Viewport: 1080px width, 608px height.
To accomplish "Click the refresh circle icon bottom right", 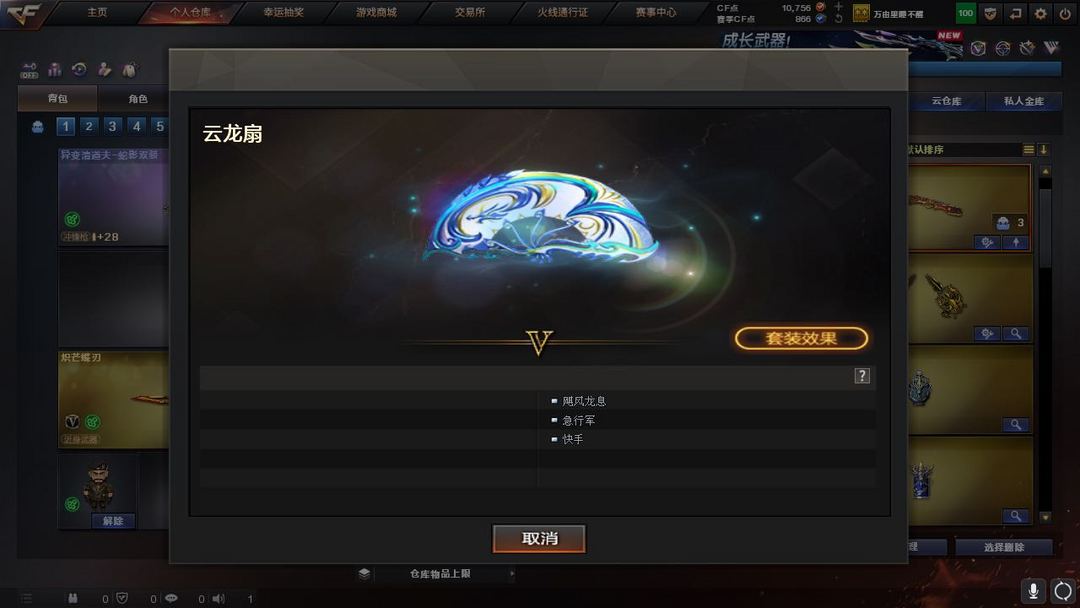I will pos(1063,591).
